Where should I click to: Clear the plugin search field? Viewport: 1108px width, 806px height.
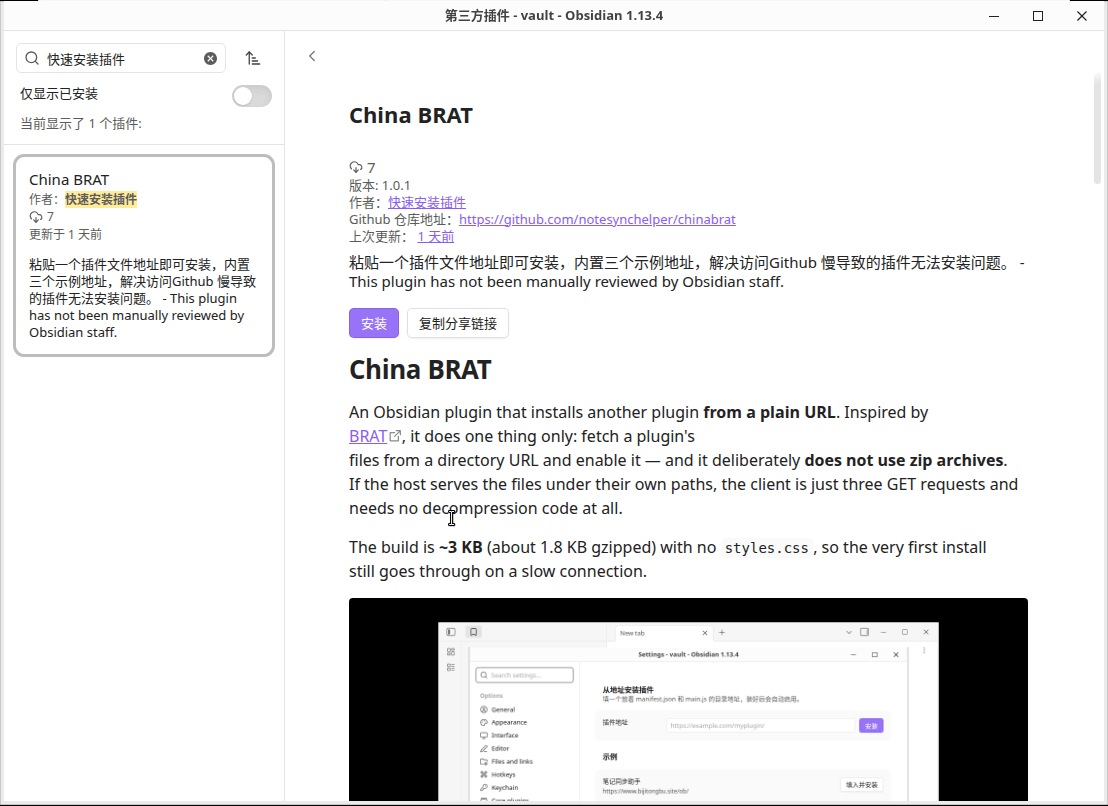pos(211,59)
